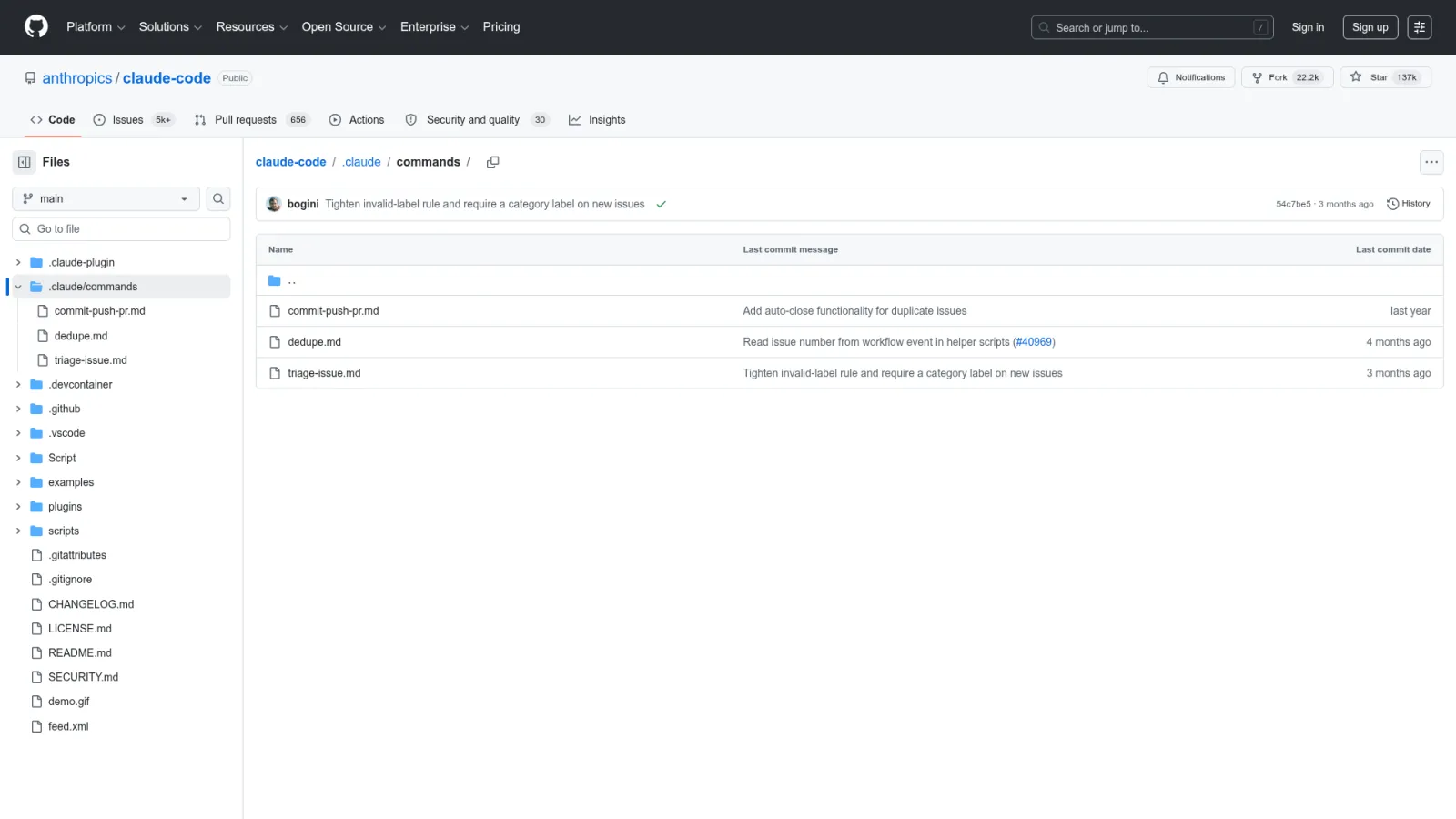Go to .claude breadcrumb link

[362, 162]
